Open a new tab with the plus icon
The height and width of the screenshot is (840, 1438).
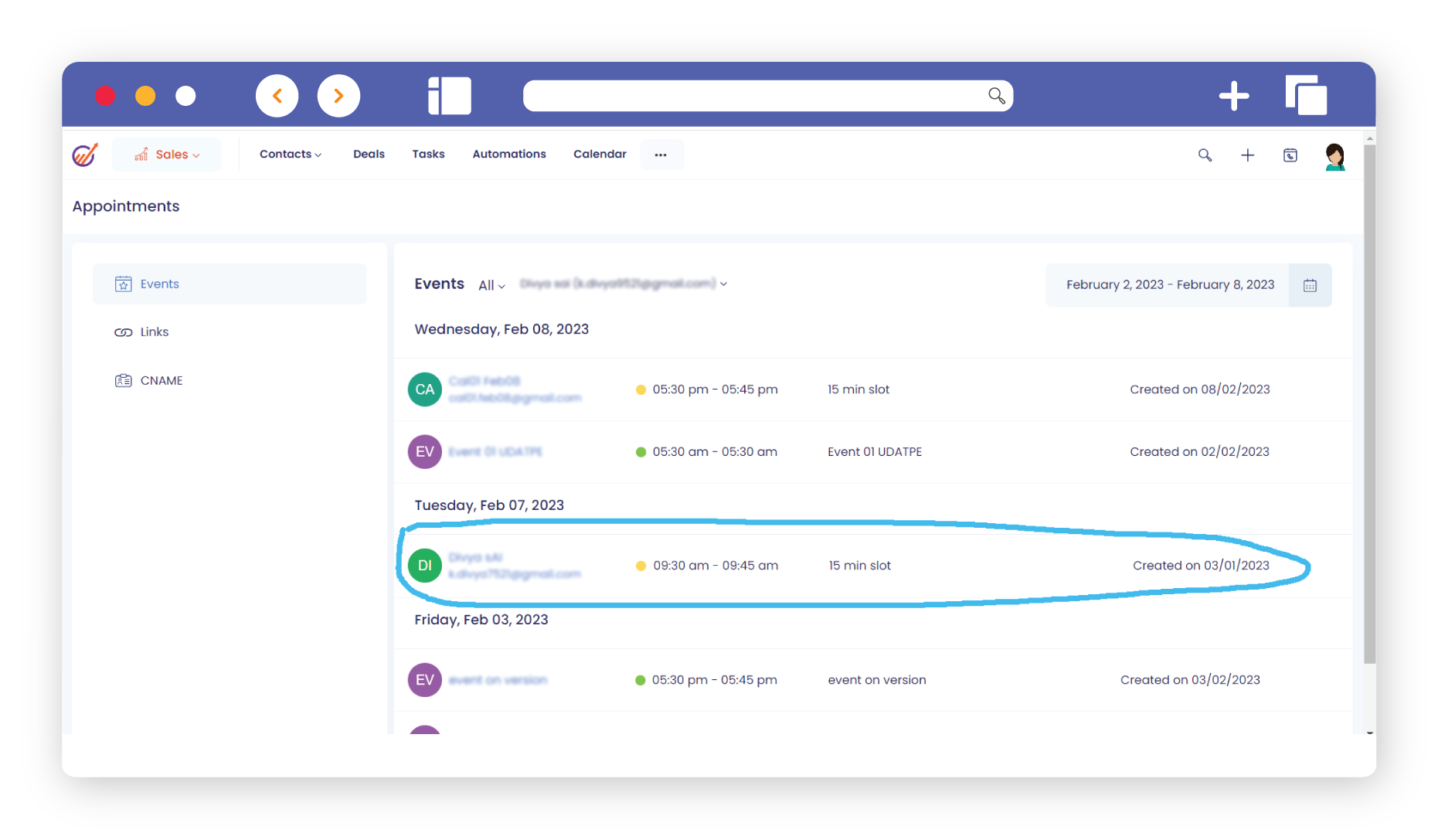(1233, 96)
